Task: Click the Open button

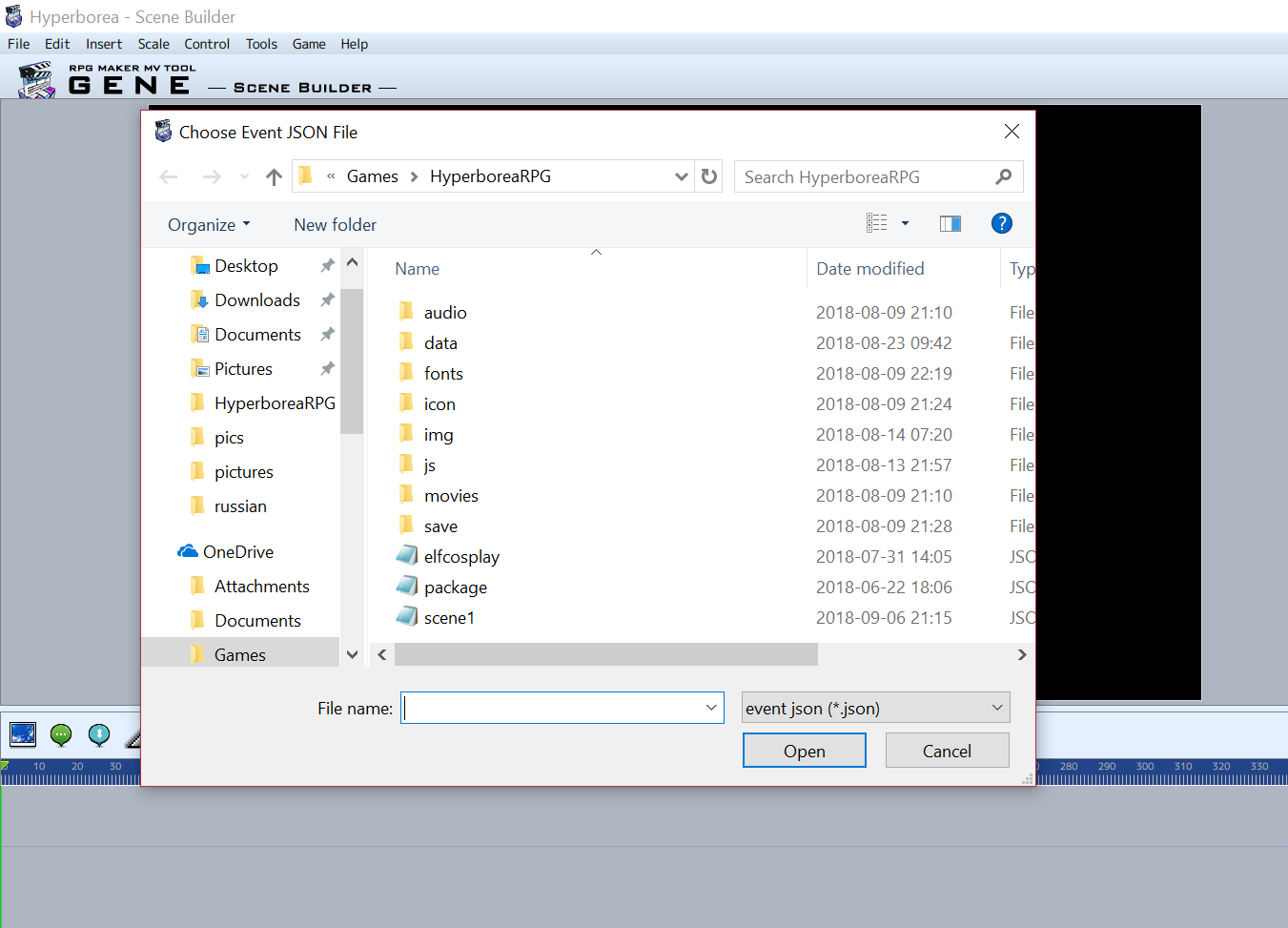Action: click(x=804, y=751)
